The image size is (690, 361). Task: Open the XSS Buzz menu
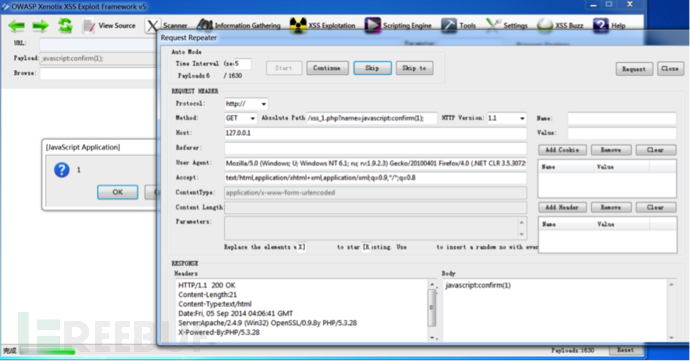(560, 26)
